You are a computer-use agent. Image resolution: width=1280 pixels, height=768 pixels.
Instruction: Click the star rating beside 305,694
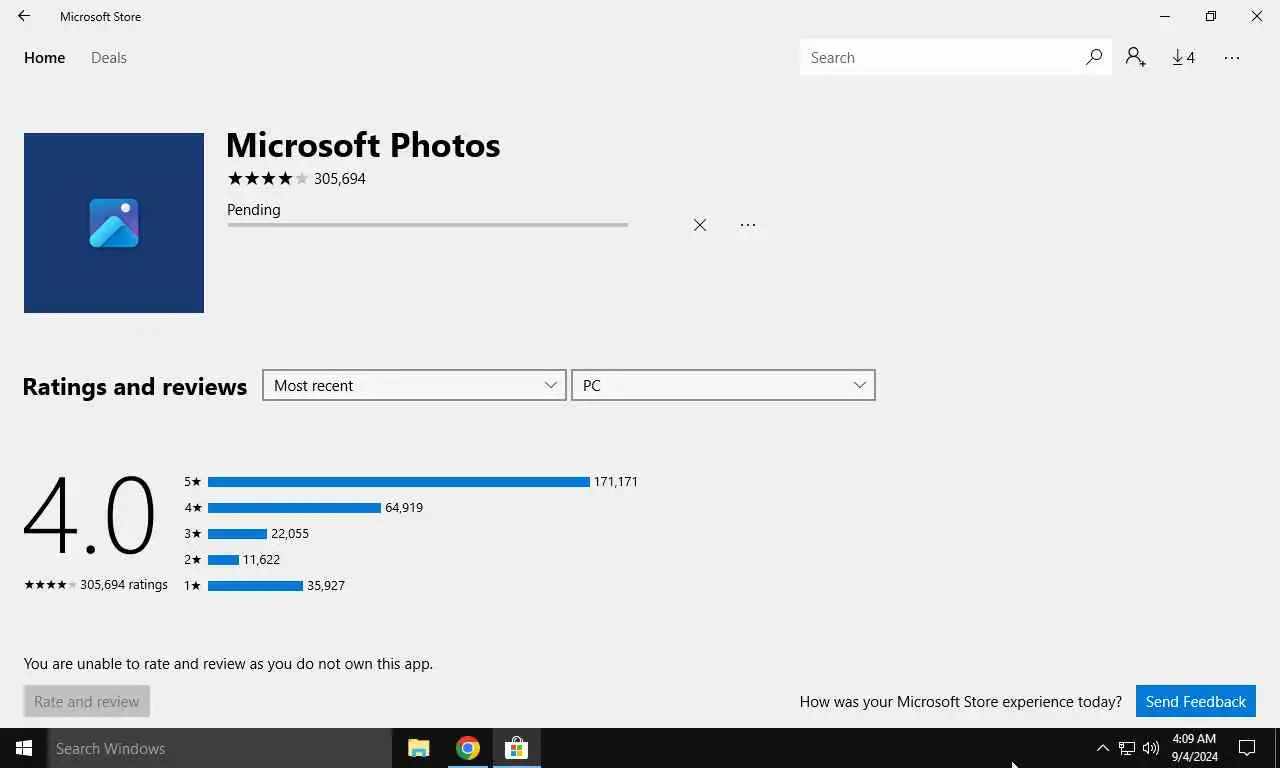point(268,179)
